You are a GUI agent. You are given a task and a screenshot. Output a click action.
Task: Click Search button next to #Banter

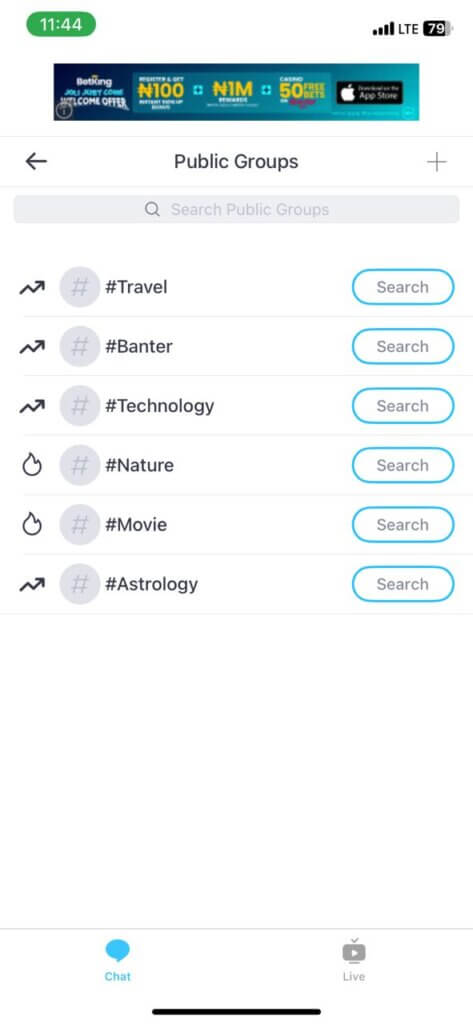(403, 346)
